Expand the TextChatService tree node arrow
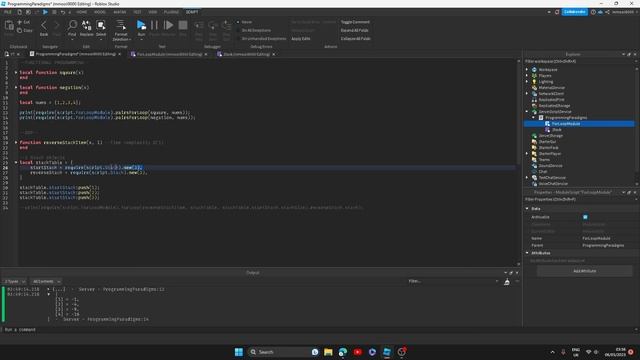The image size is (640, 360). pos(527,178)
